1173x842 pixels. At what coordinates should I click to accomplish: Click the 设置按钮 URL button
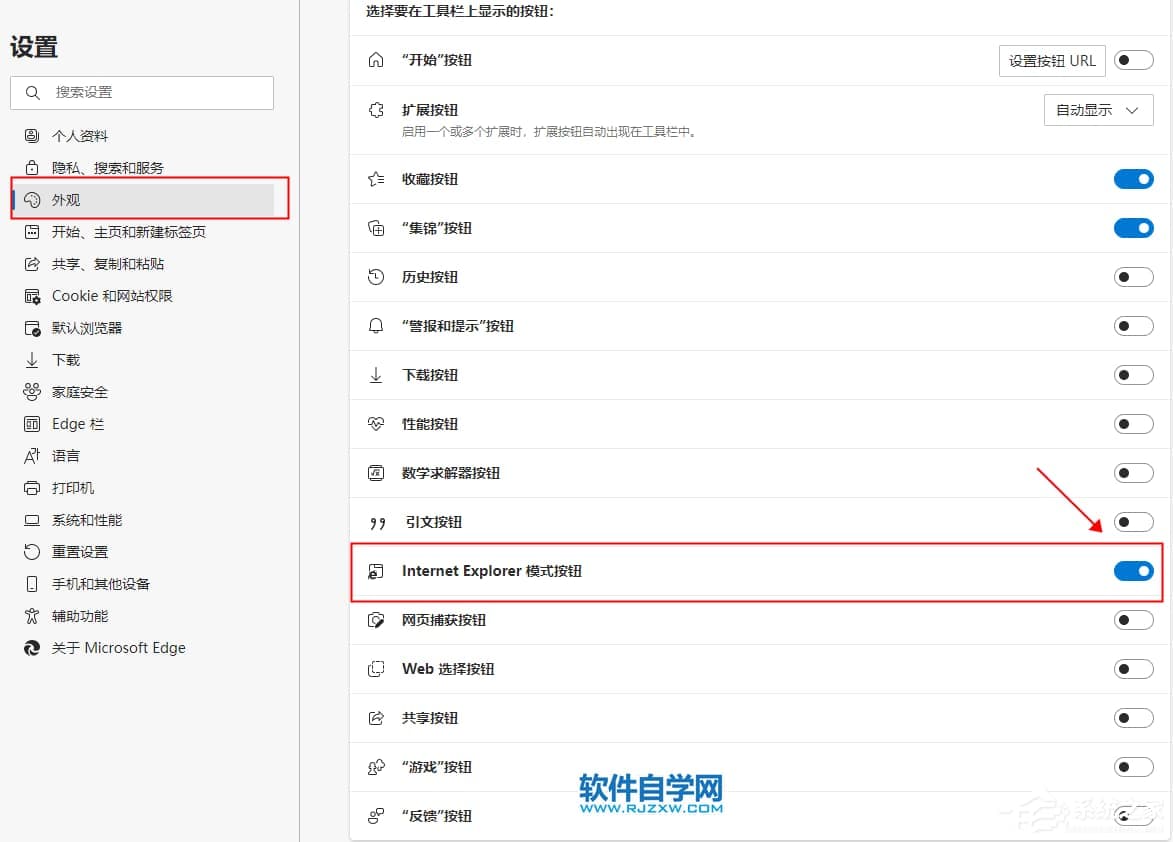(1051, 60)
